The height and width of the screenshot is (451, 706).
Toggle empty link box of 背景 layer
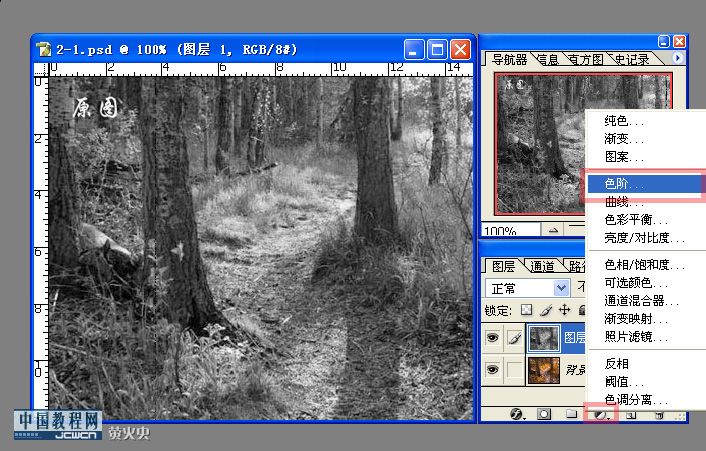click(515, 370)
